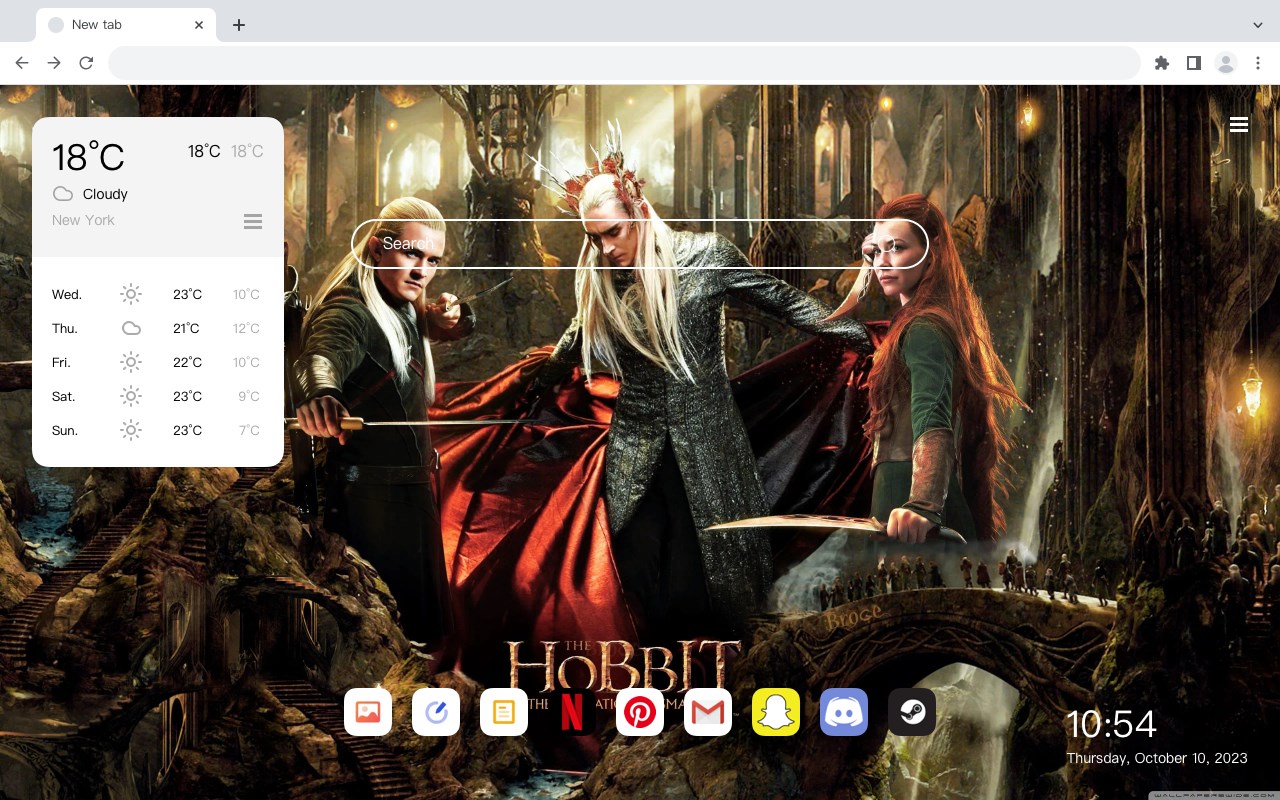Open Chrome's three-dot menu
Screen dimensions: 1280x800
(1258, 63)
